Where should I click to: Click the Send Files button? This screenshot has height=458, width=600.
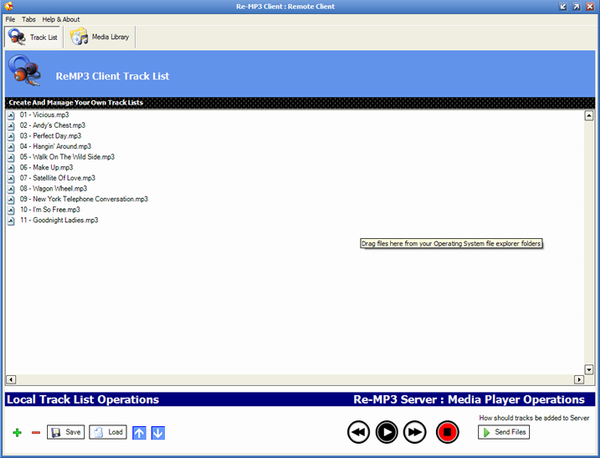coord(504,432)
